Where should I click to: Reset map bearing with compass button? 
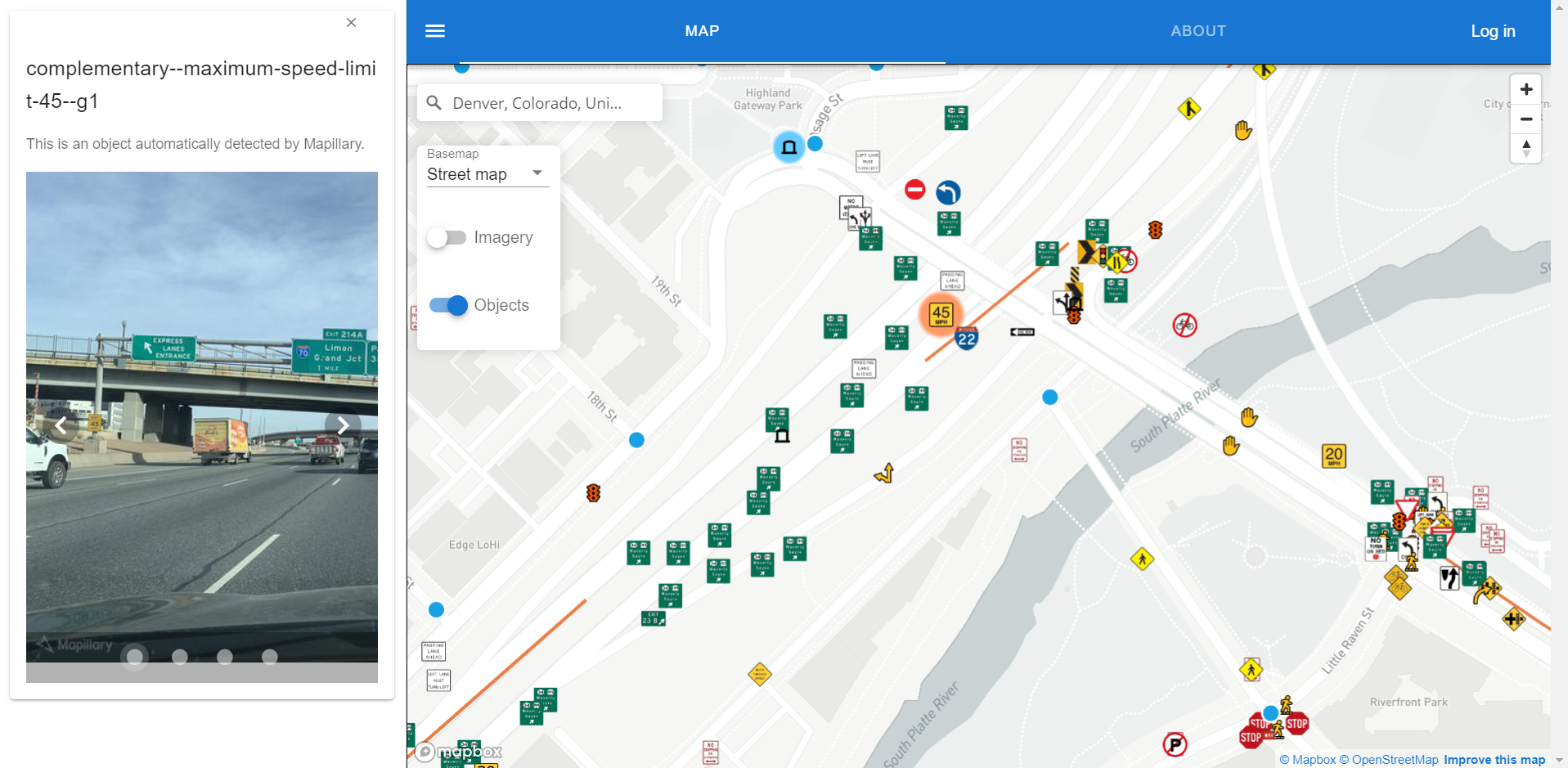click(1526, 148)
